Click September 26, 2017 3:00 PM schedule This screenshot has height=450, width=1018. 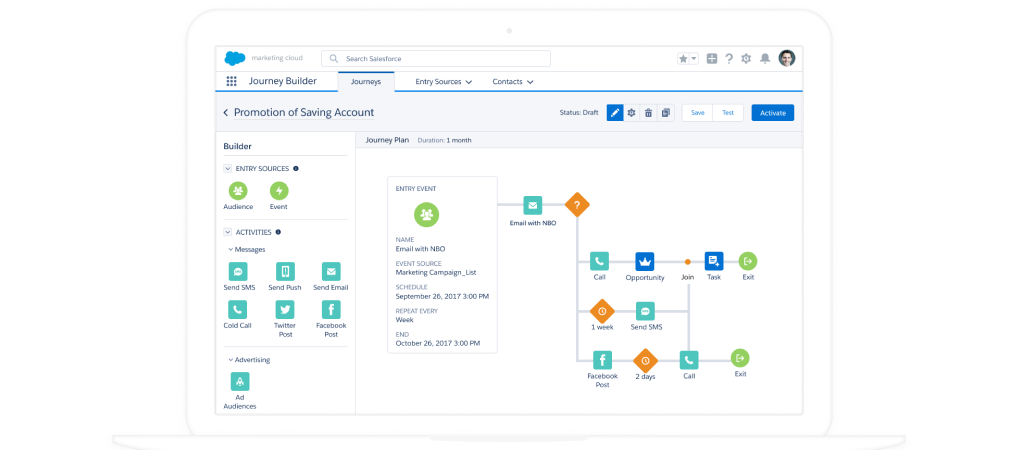pyautogui.click(x=442, y=296)
